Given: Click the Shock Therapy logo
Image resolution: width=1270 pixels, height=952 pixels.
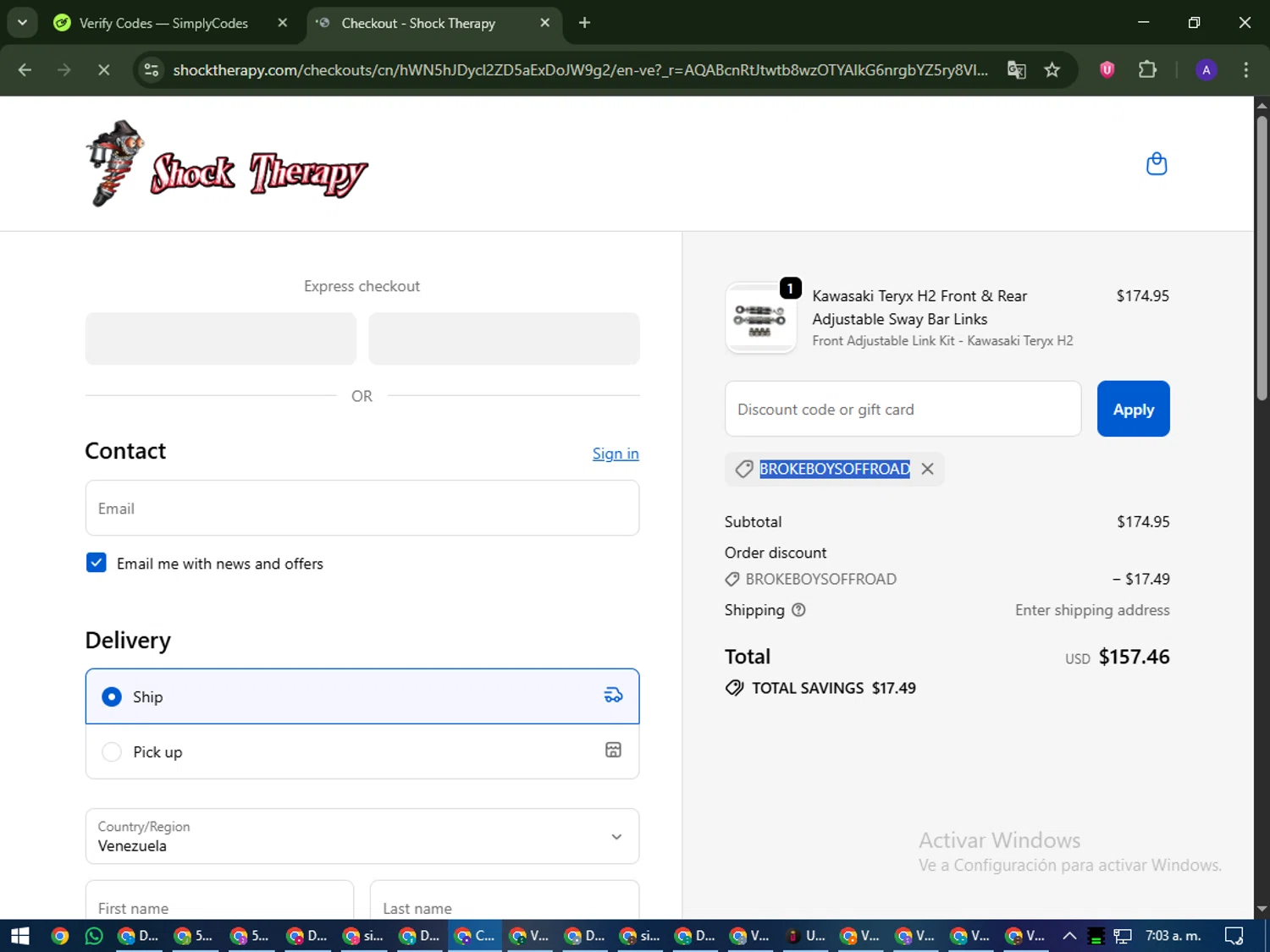Looking at the screenshot, I should coord(227,163).
